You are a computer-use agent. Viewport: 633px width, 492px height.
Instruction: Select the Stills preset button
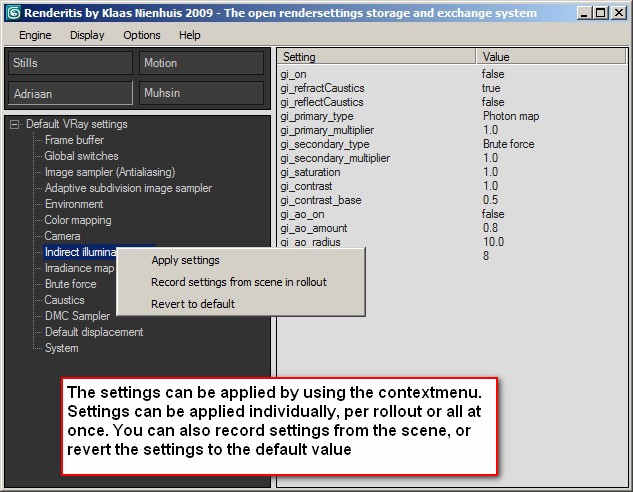(70, 63)
